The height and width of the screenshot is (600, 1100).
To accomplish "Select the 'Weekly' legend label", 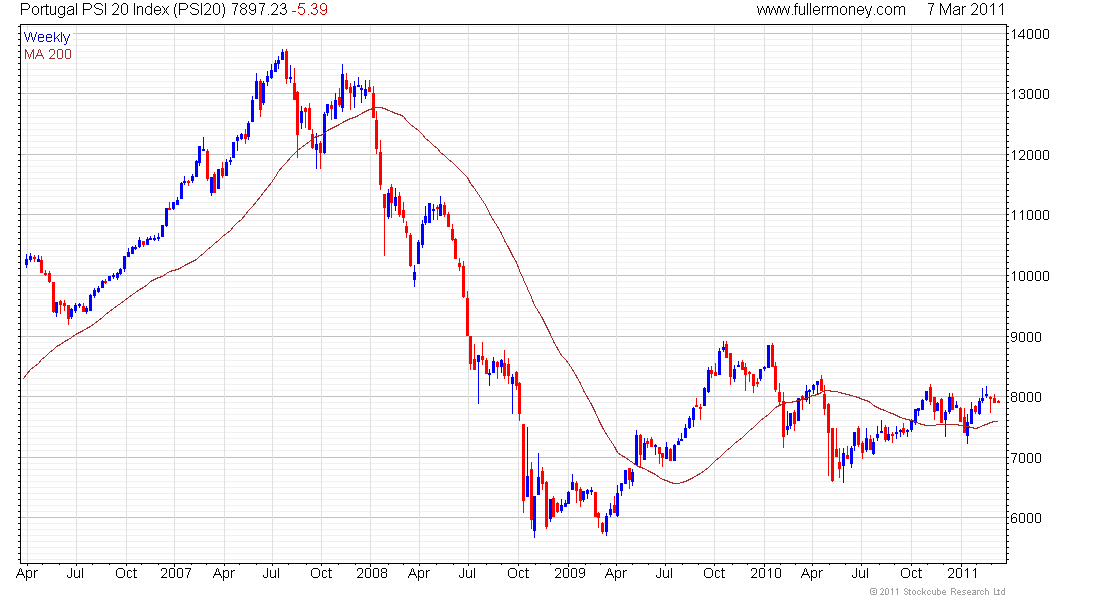I will tap(47, 38).
